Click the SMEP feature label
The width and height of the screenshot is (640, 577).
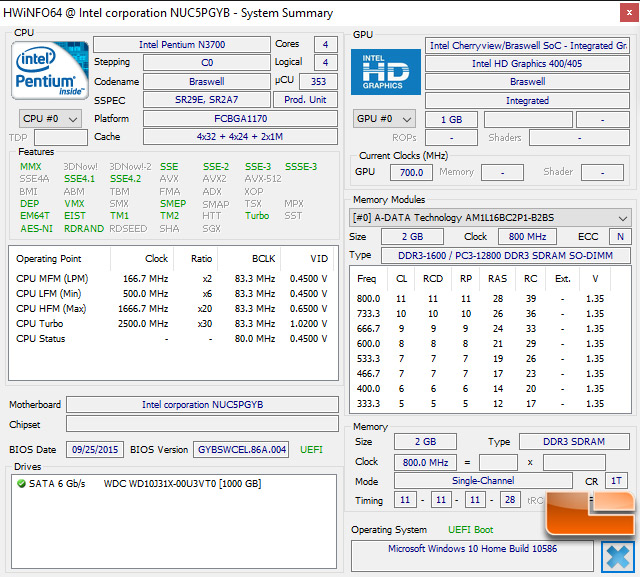tap(173, 204)
